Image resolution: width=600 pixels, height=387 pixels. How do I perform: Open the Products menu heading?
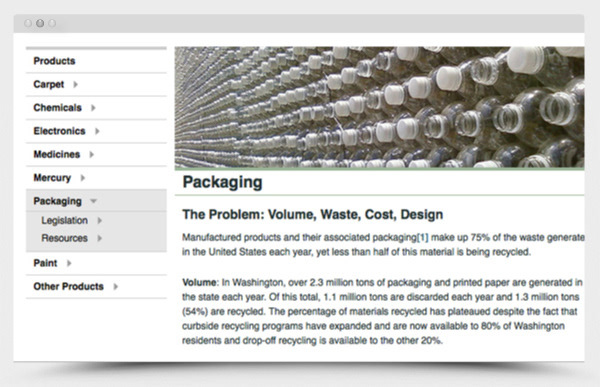(x=54, y=61)
